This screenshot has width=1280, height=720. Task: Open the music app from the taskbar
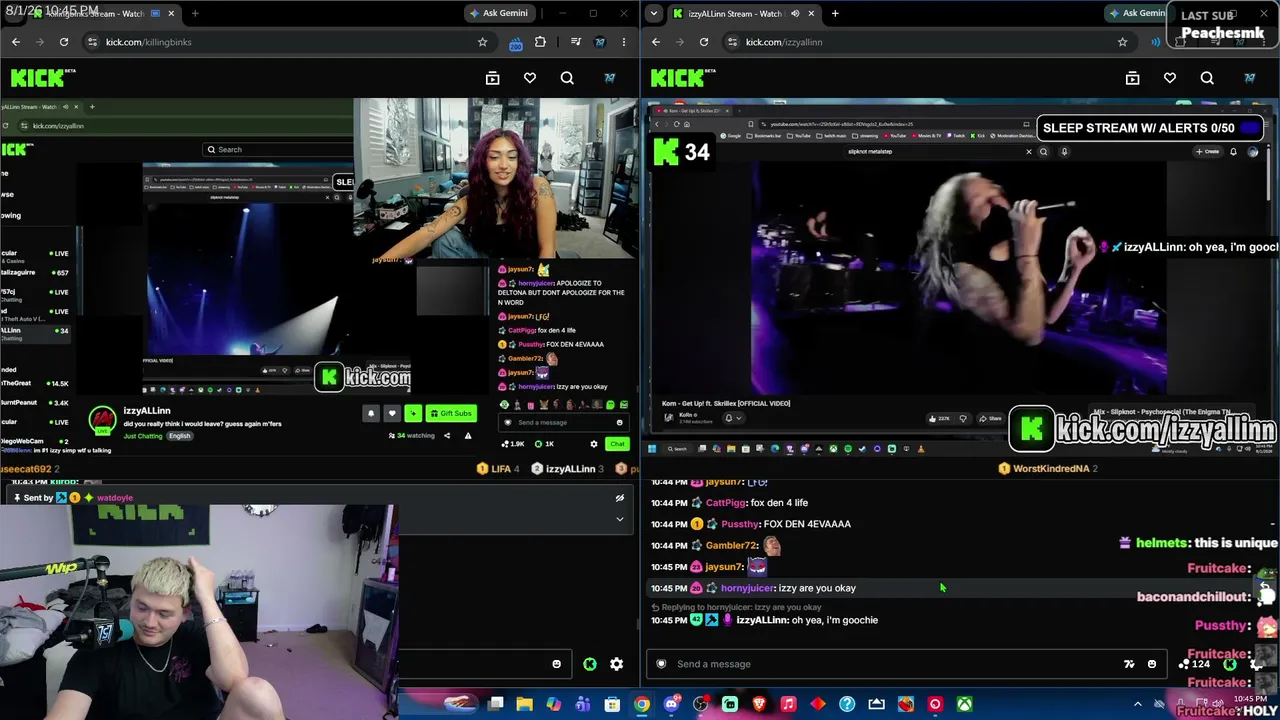point(788,705)
